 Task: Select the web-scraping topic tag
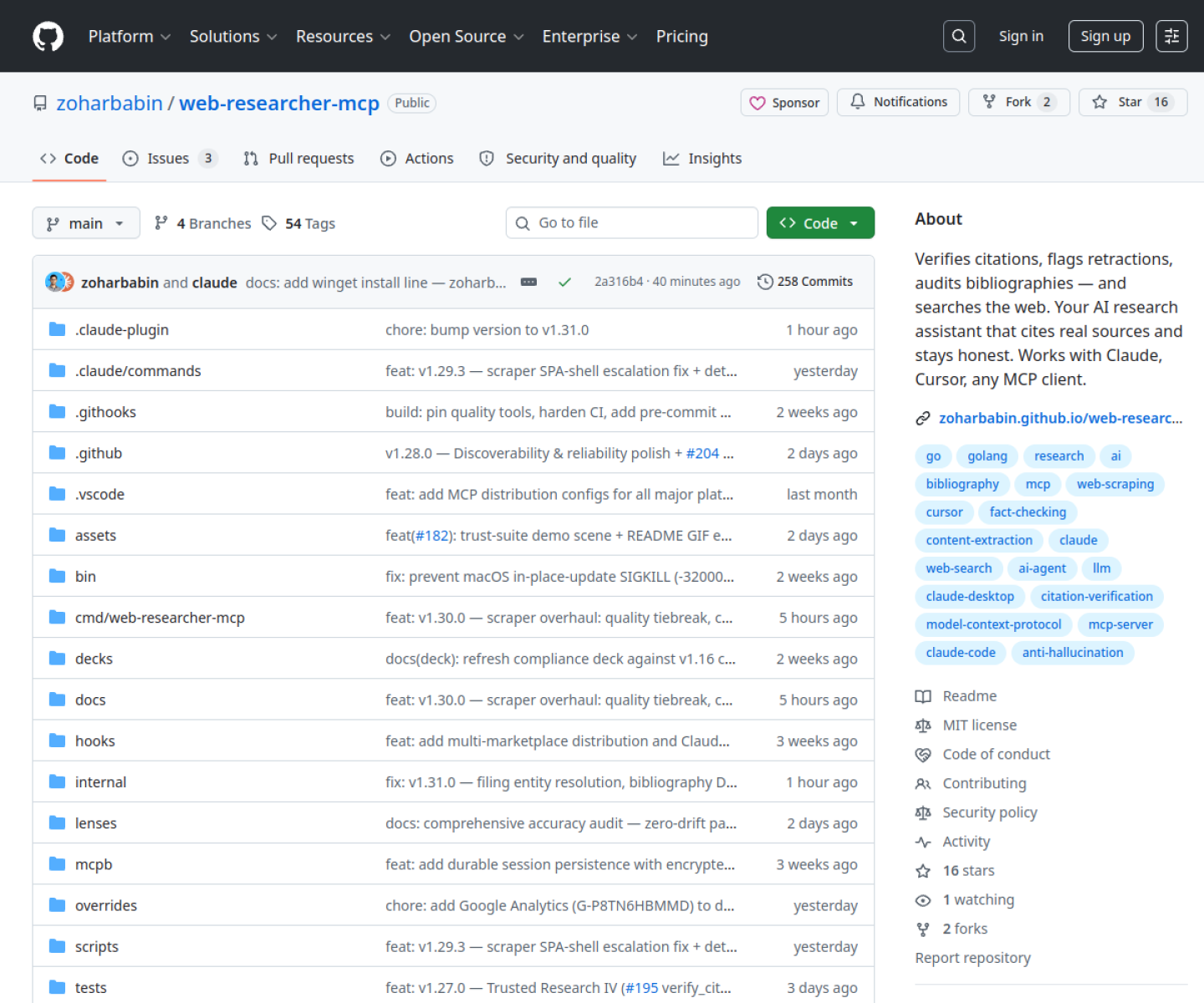(1115, 484)
